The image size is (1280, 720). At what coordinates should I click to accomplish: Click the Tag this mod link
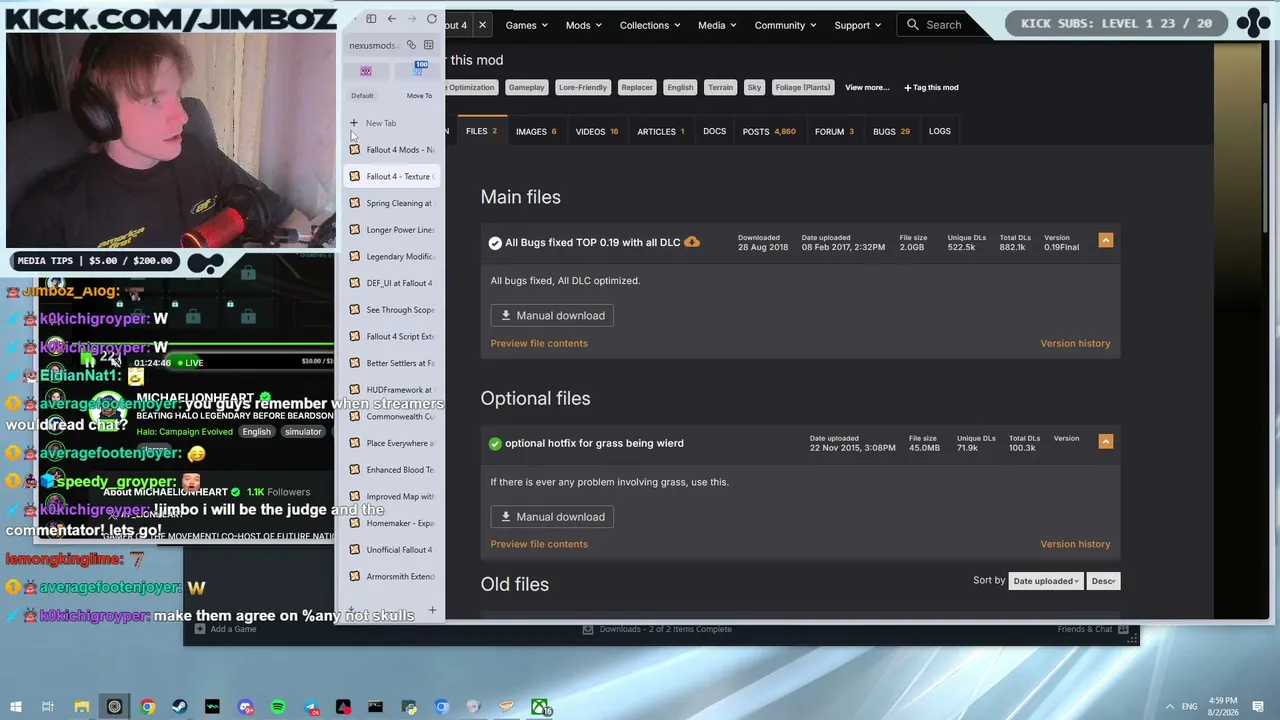931,87
